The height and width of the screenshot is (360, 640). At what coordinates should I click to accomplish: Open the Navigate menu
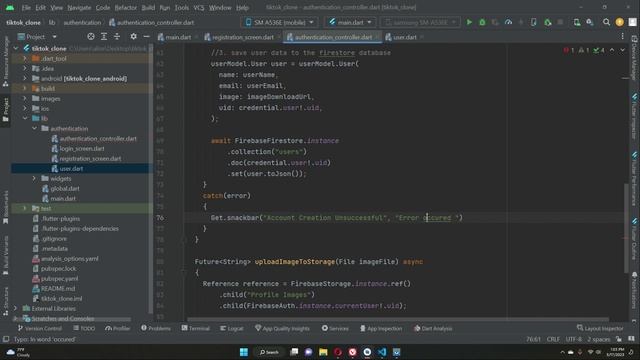coord(79,8)
